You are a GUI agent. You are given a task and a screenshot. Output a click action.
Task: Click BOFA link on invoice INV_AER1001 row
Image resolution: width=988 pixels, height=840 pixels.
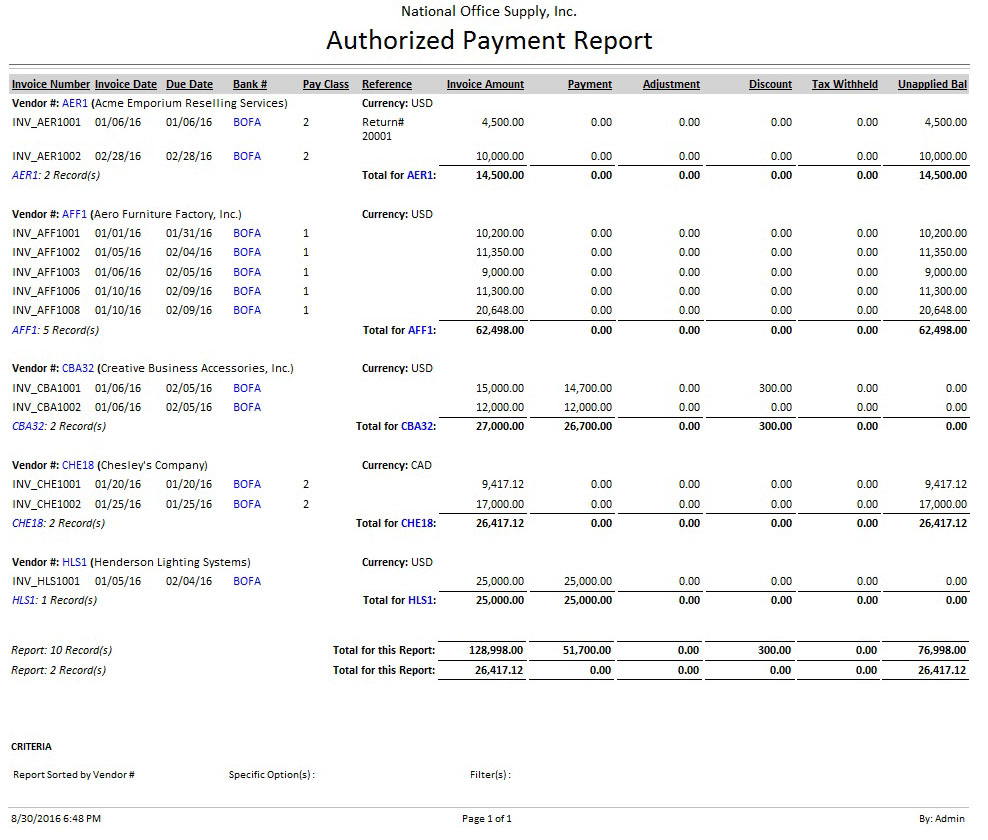coord(247,122)
